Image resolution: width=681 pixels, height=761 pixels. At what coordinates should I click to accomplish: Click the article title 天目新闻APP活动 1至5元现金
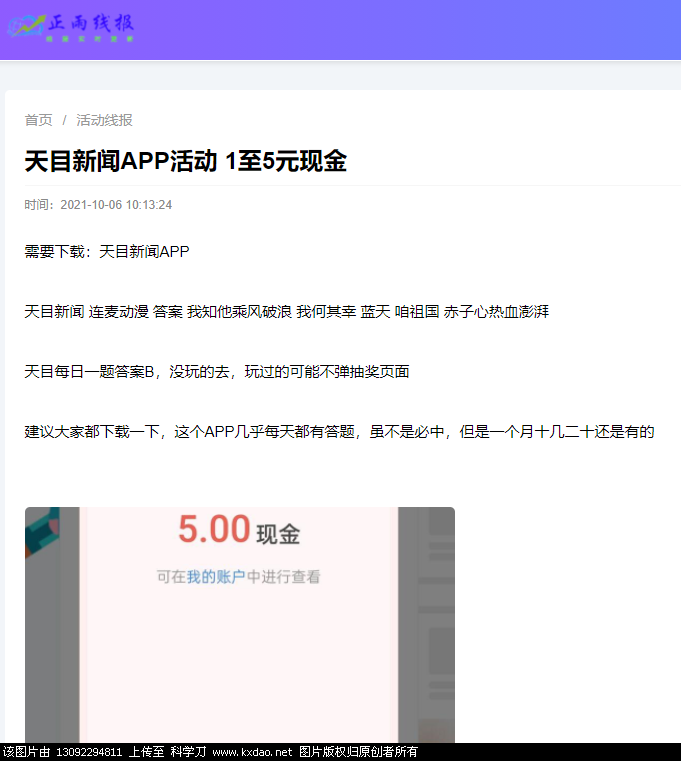[185, 161]
